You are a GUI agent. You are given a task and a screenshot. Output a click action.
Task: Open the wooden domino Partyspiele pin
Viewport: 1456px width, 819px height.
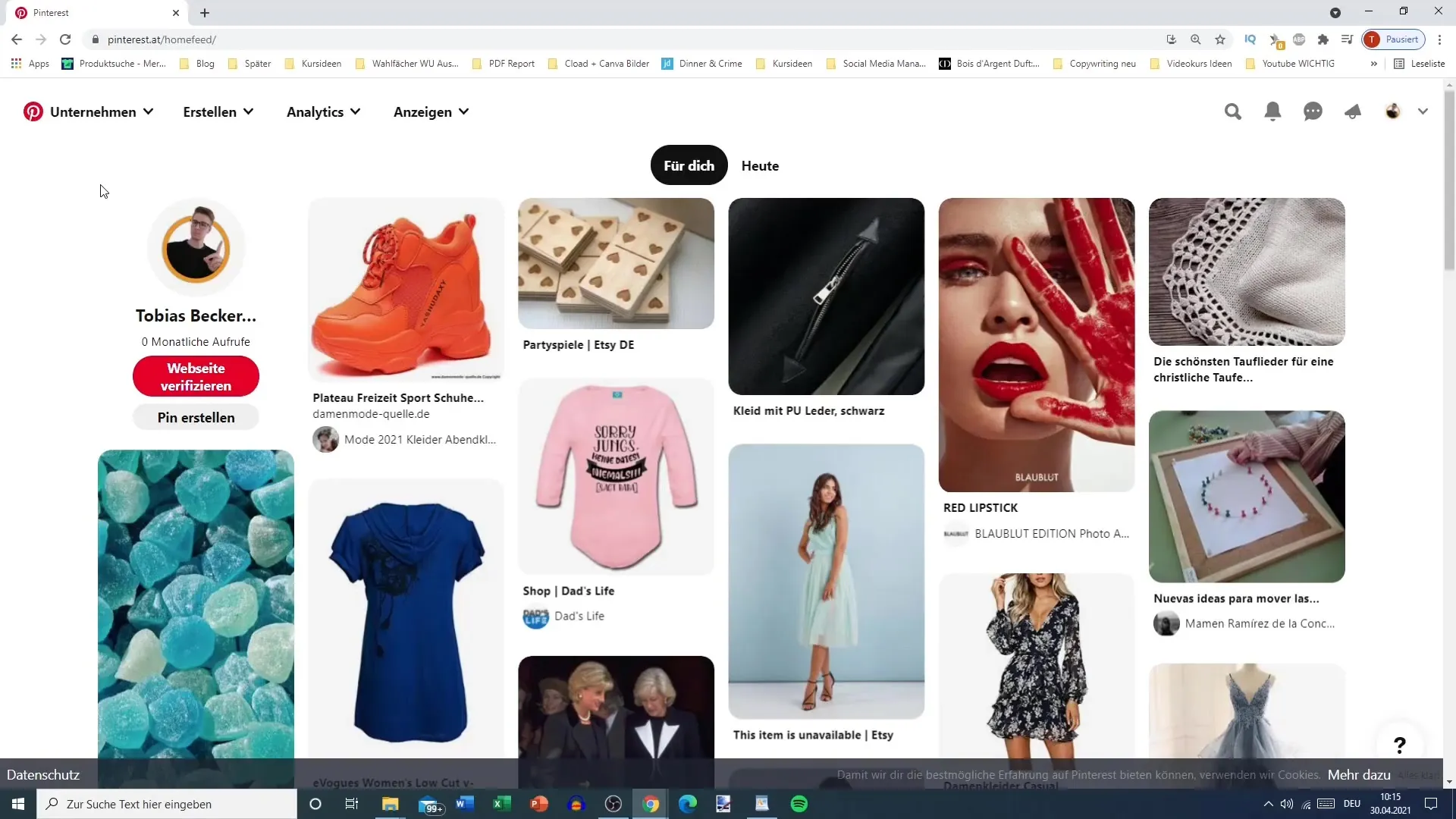pos(616,264)
